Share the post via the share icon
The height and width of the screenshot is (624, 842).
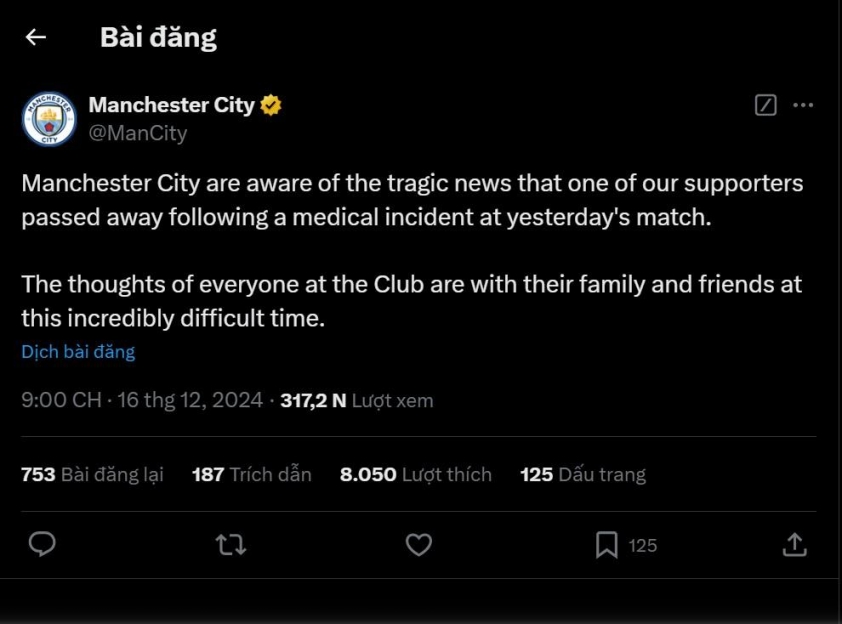[797, 545]
